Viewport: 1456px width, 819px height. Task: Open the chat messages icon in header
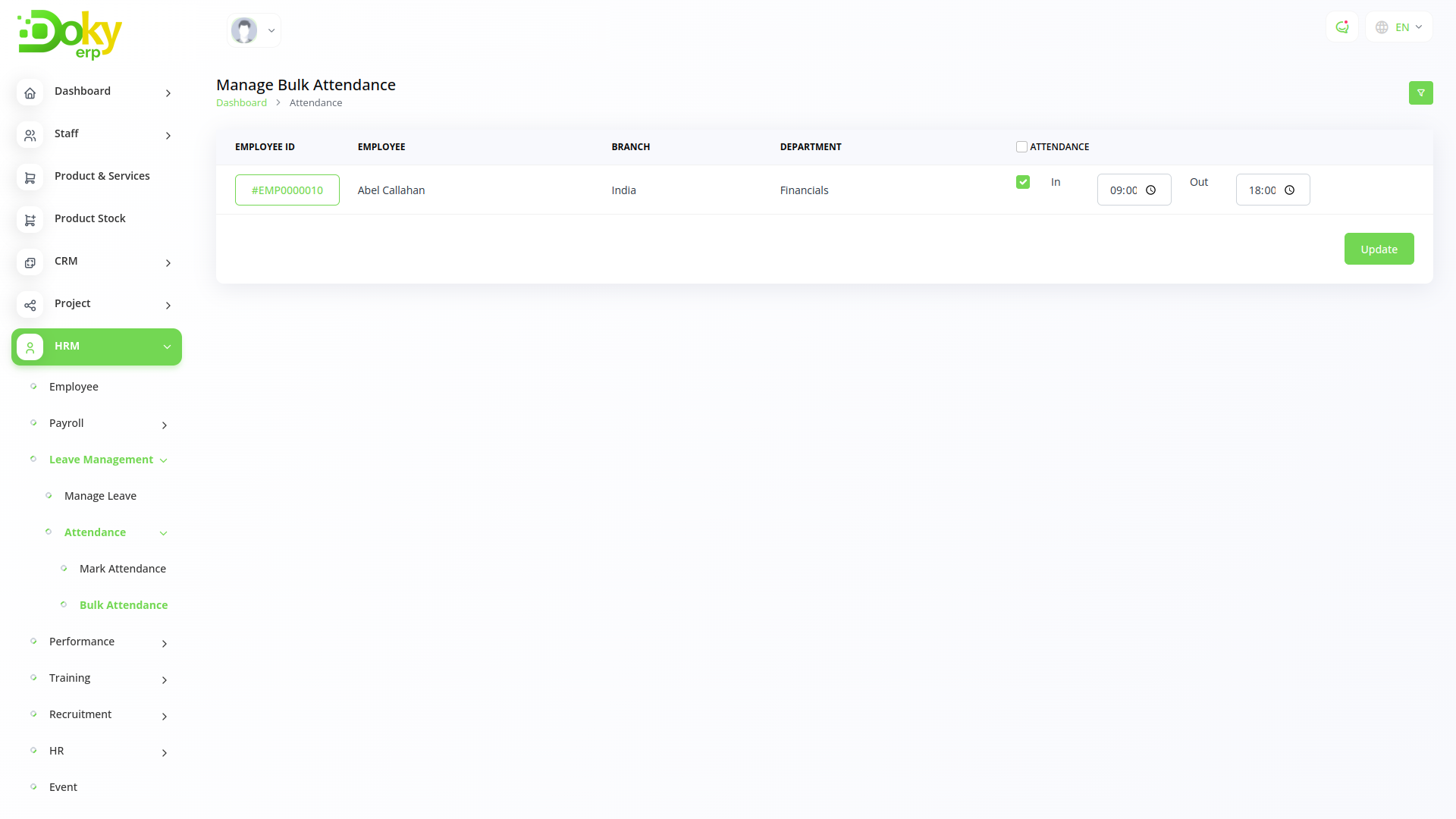coord(1341,27)
